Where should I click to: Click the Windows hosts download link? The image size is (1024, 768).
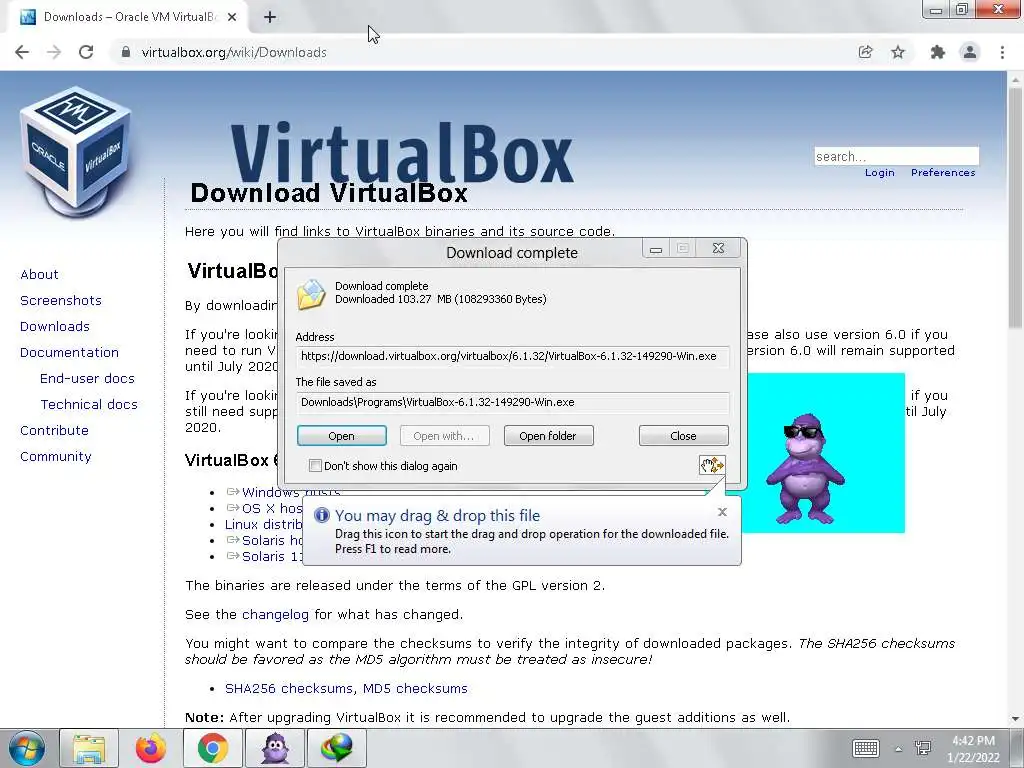pyautogui.click(x=291, y=492)
